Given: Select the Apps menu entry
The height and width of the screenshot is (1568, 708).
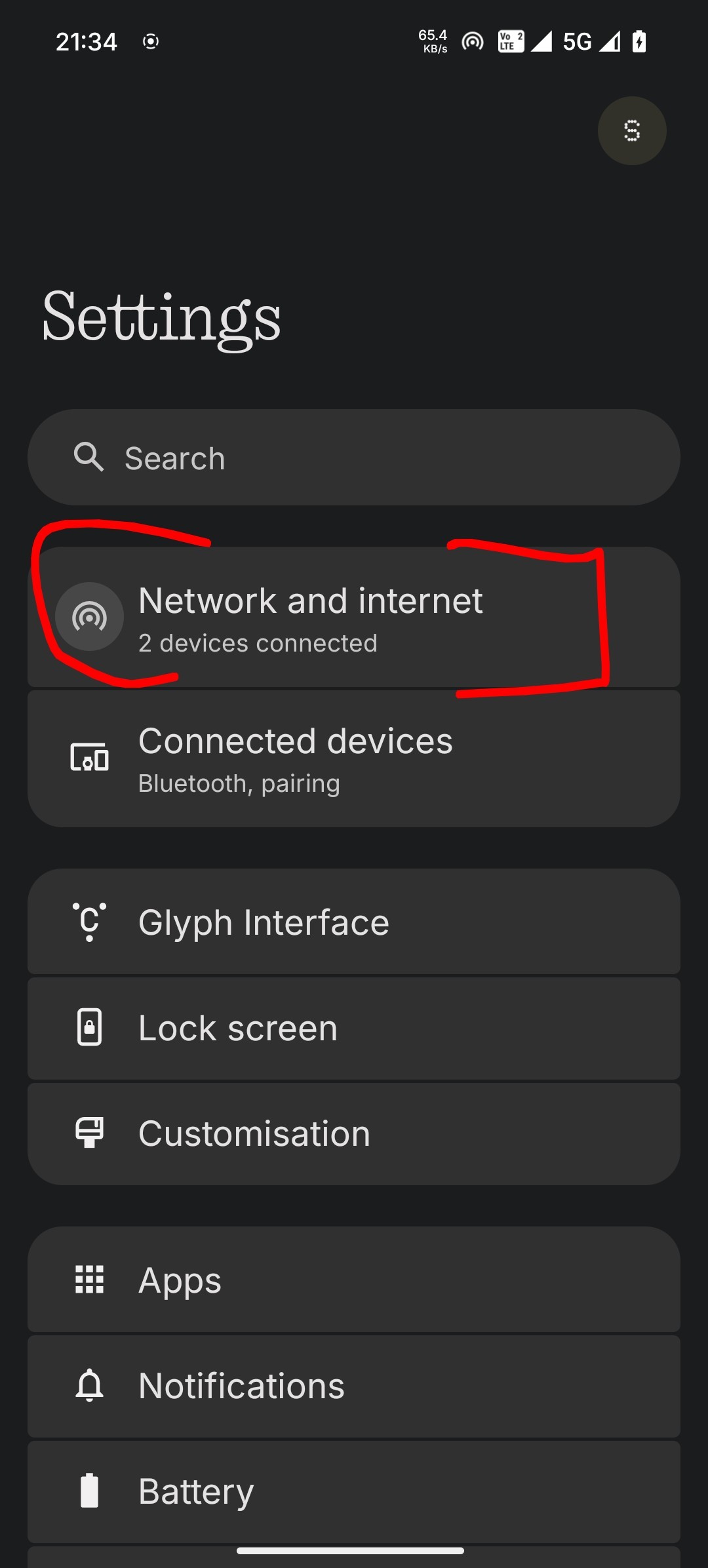Looking at the screenshot, I should [x=354, y=1280].
